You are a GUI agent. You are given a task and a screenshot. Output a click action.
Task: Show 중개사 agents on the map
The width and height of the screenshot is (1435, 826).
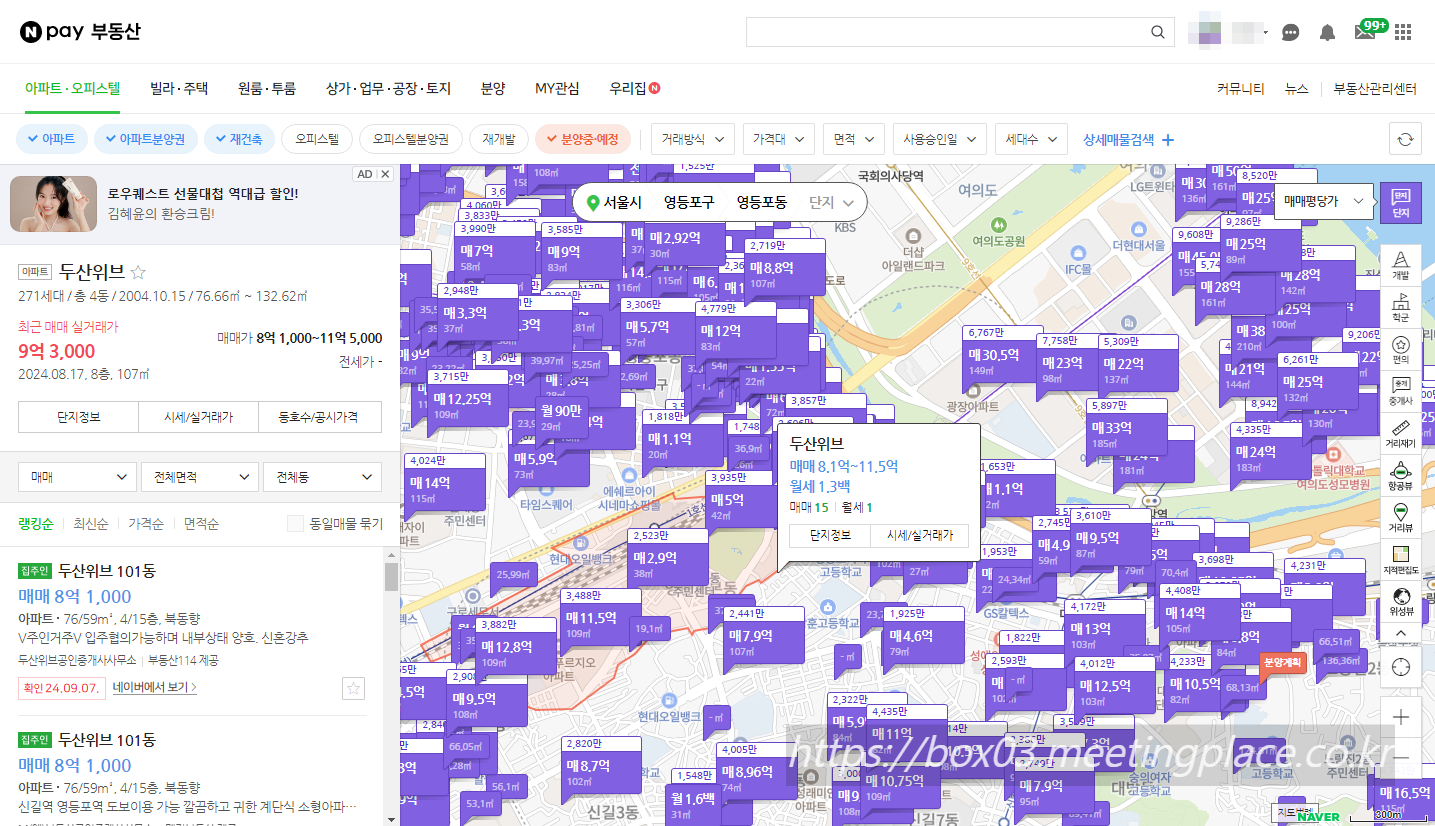pyautogui.click(x=1400, y=392)
